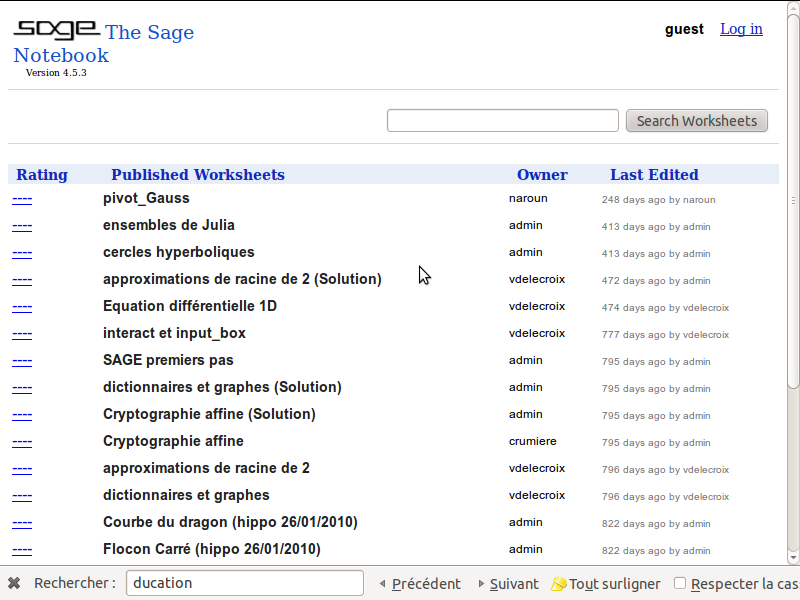This screenshot has height=600, width=800.
Task: Click the Log in link
Action: 741,29
